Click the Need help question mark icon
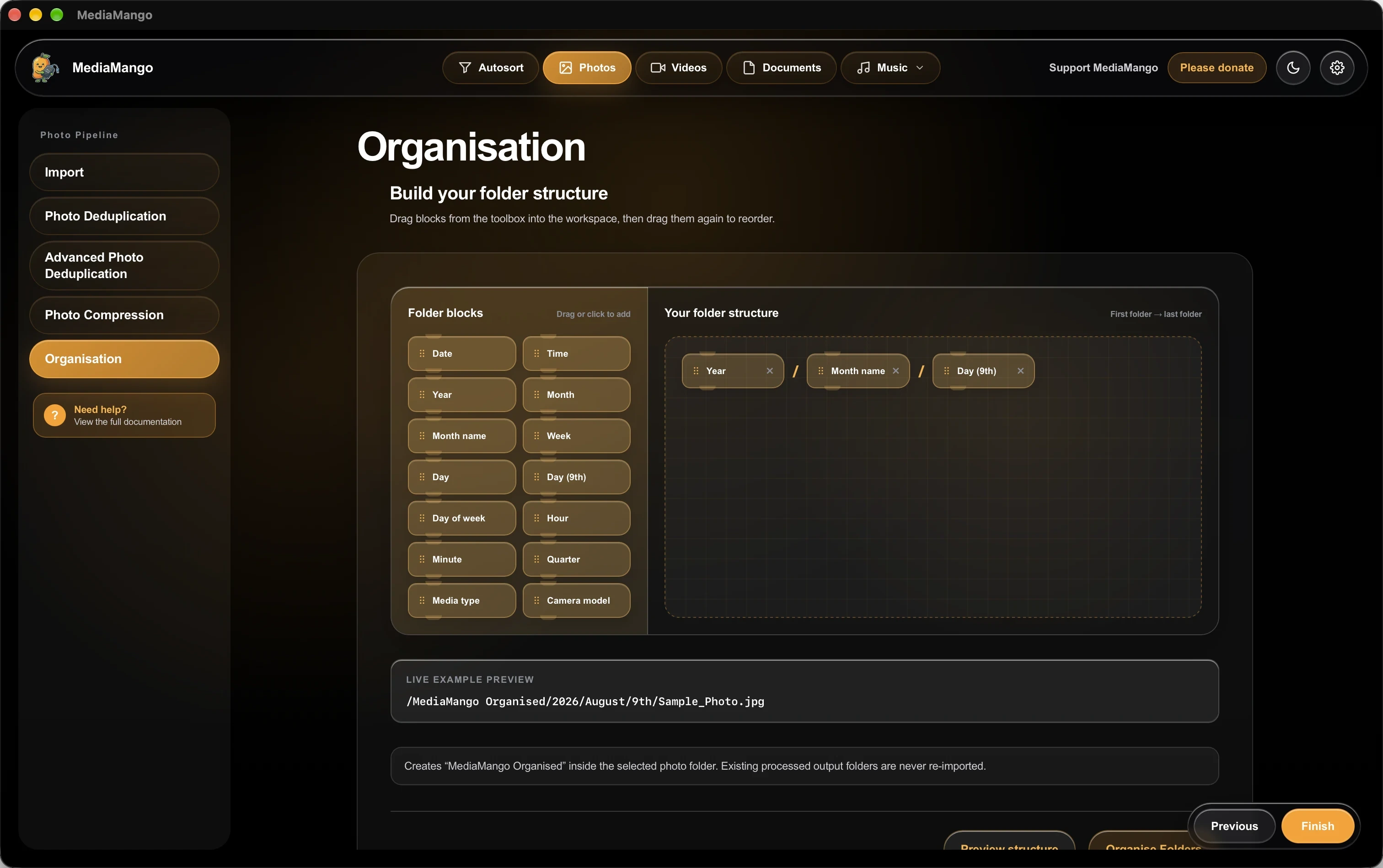1383x868 pixels. coord(54,415)
